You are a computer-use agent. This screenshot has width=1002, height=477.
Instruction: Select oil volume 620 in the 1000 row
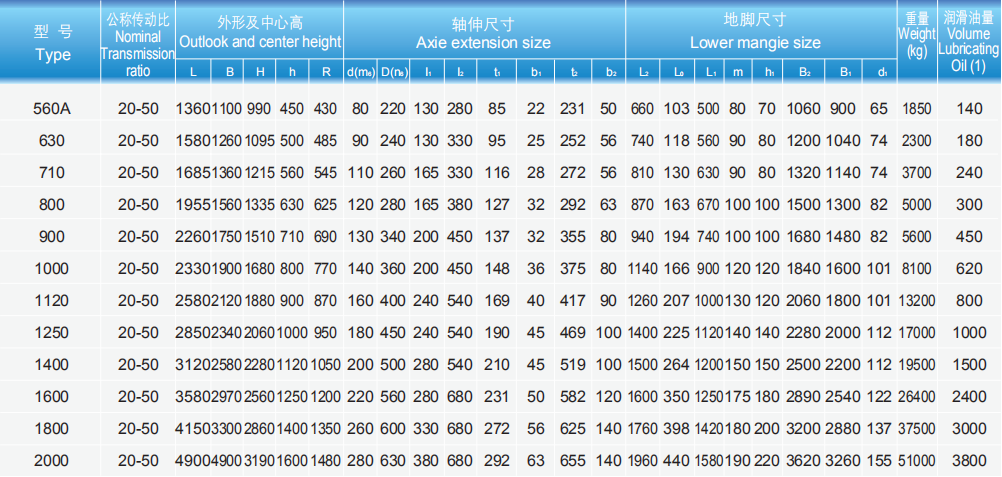pyautogui.click(x=968, y=268)
